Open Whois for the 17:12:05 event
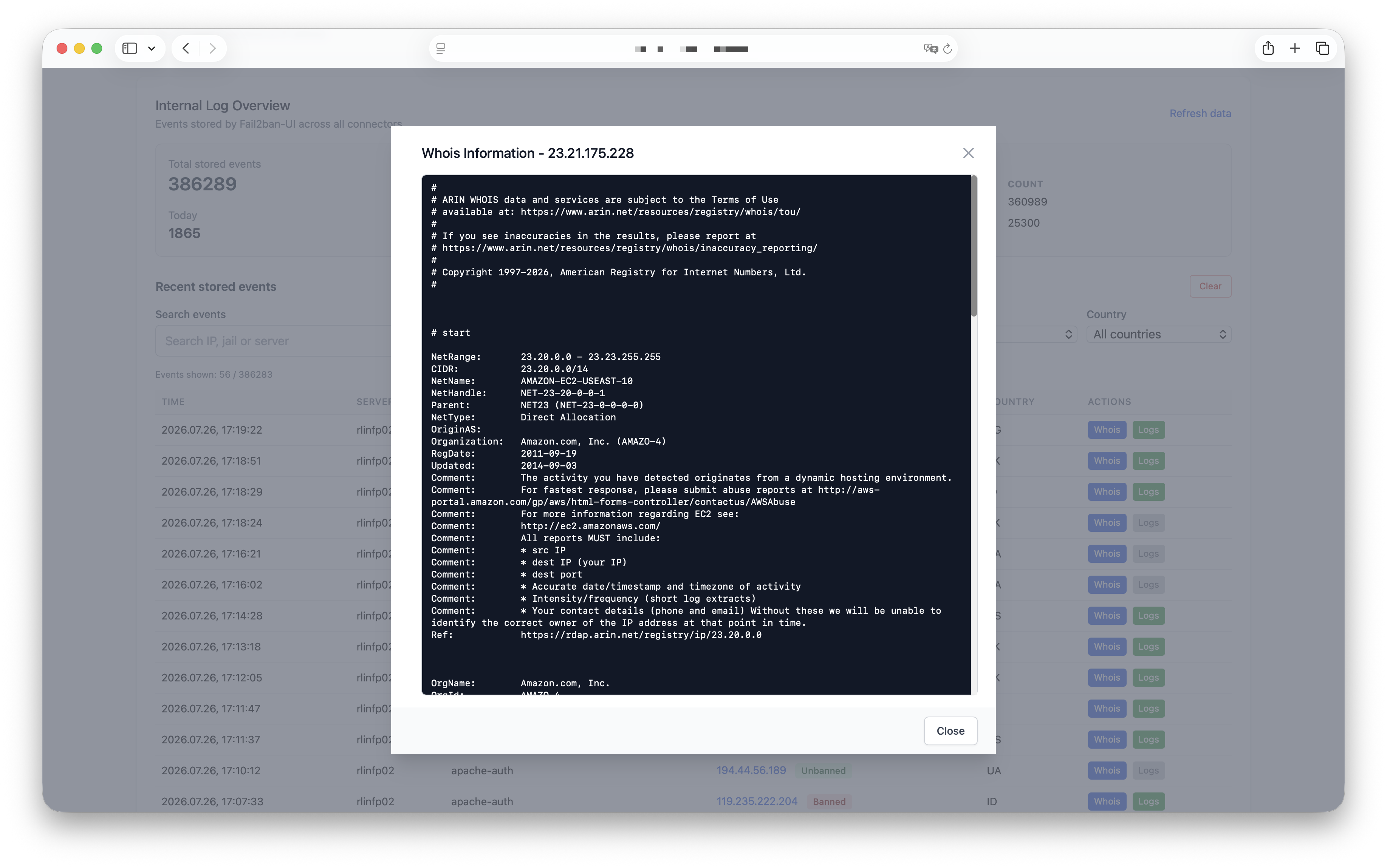The width and height of the screenshot is (1387, 868). pos(1107,677)
